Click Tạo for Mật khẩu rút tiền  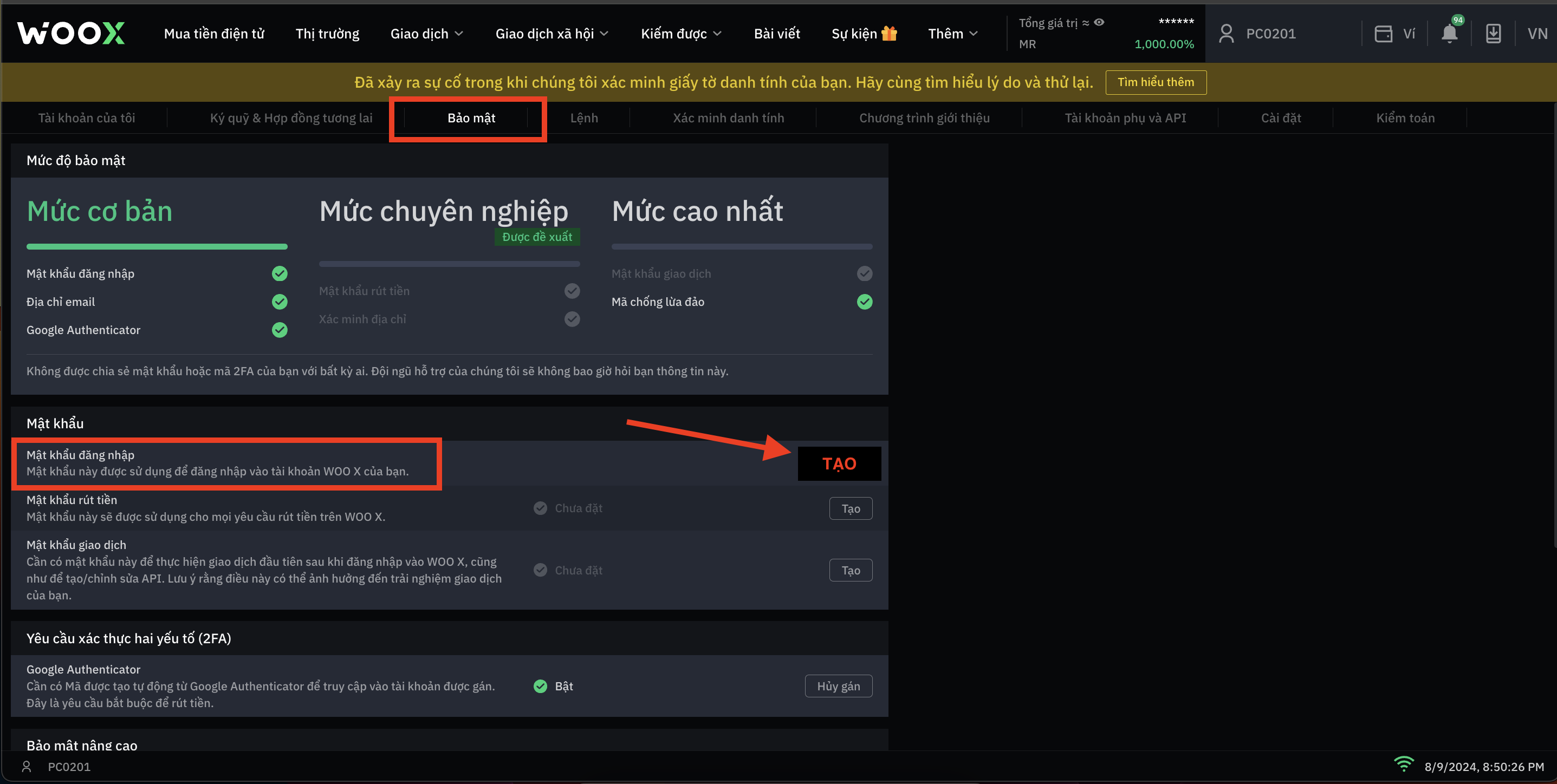point(851,508)
